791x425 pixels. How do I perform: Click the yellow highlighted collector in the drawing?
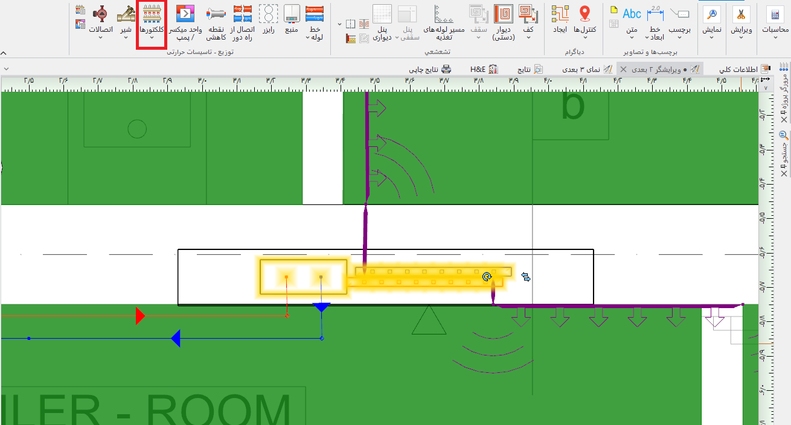[302, 277]
